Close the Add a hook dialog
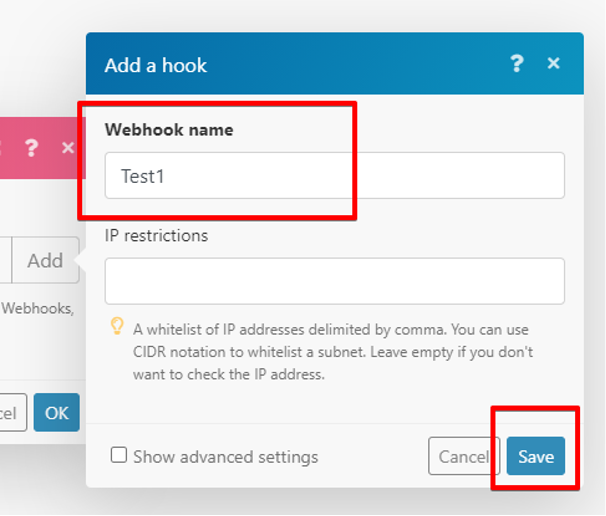Viewport: 606px width, 516px height. [x=553, y=64]
